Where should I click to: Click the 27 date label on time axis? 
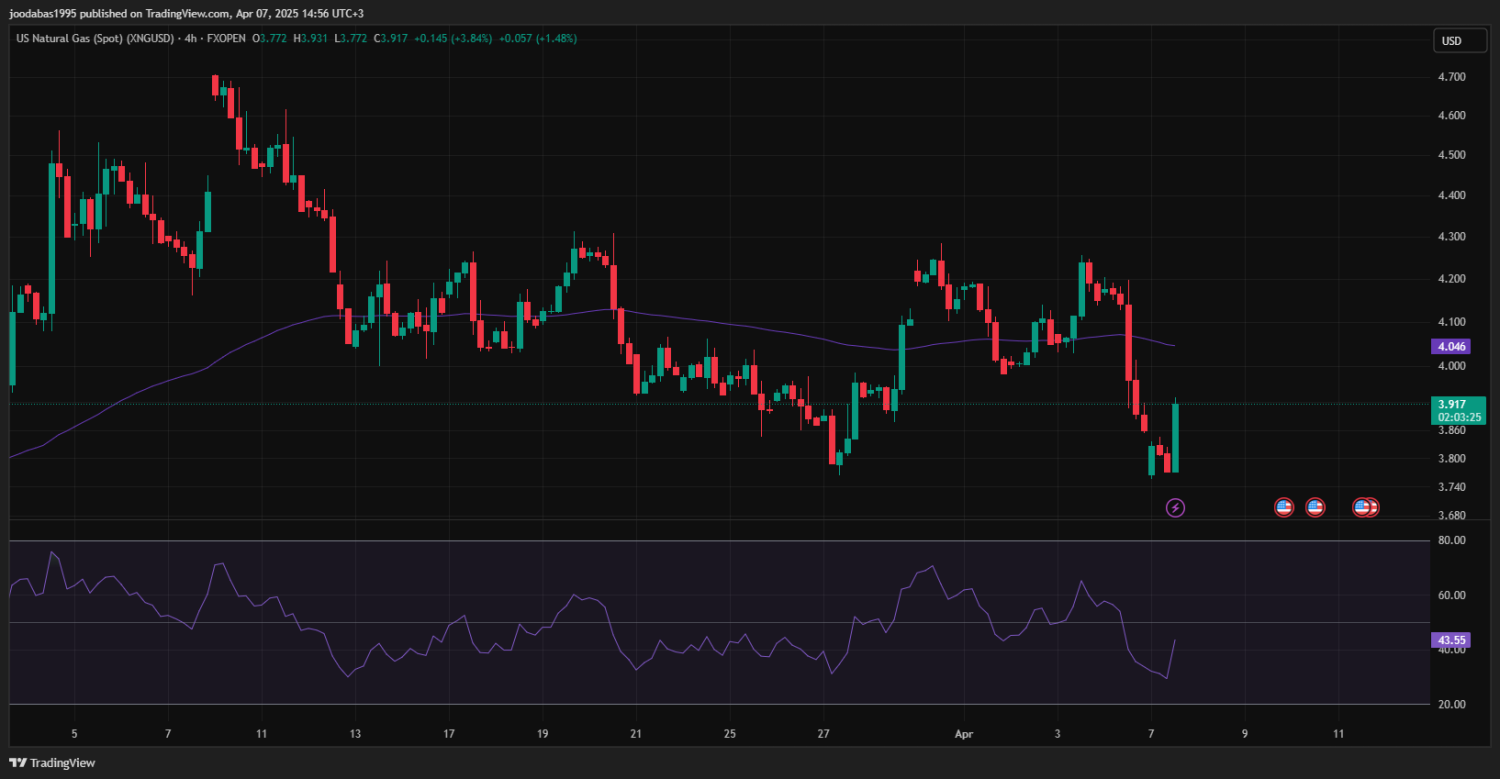(823, 733)
